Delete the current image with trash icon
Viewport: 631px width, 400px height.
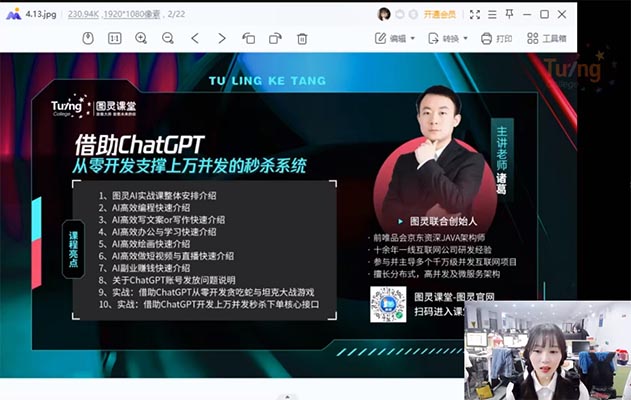[302, 39]
